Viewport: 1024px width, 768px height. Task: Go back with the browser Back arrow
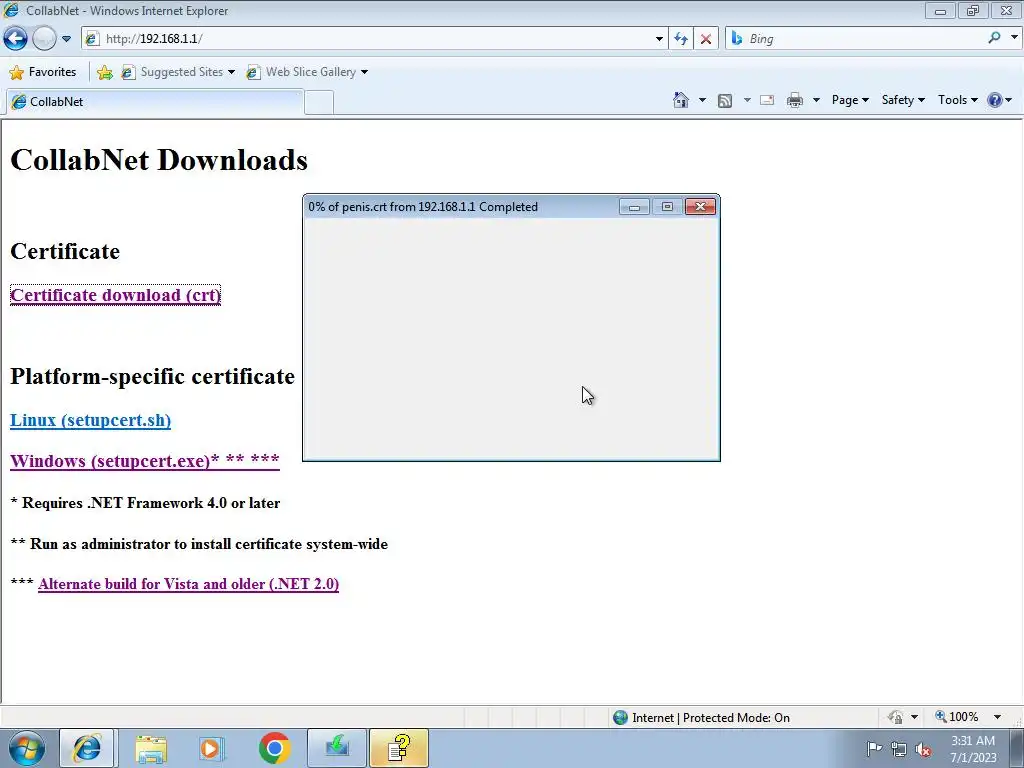click(x=16, y=39)
